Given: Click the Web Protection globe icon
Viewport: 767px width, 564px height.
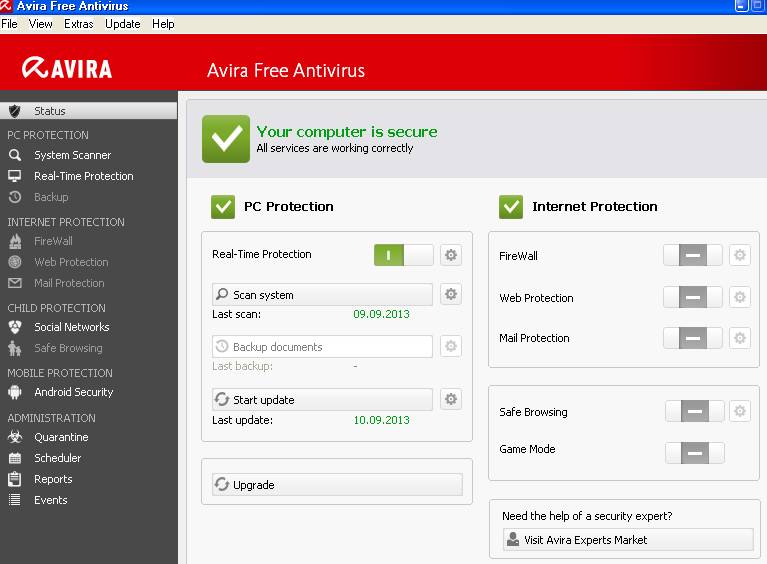Looking at the screenshot, I should coord(15,262).
